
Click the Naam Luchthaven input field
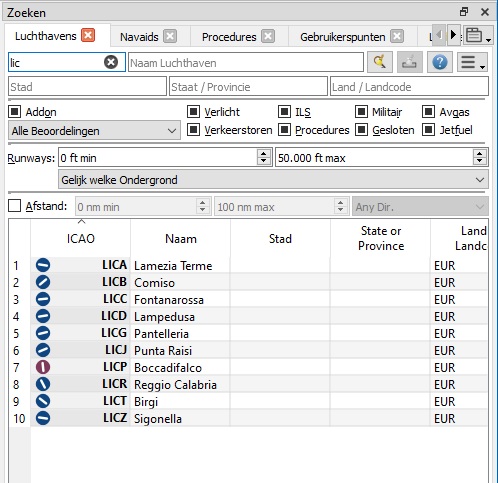click(246, 62)
